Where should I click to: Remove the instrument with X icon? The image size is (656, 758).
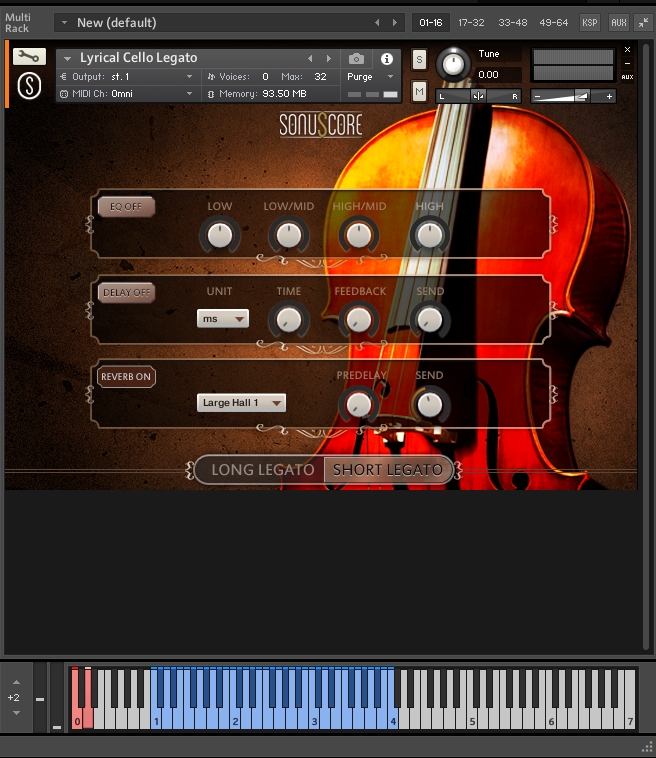click(x=627, y=49)
